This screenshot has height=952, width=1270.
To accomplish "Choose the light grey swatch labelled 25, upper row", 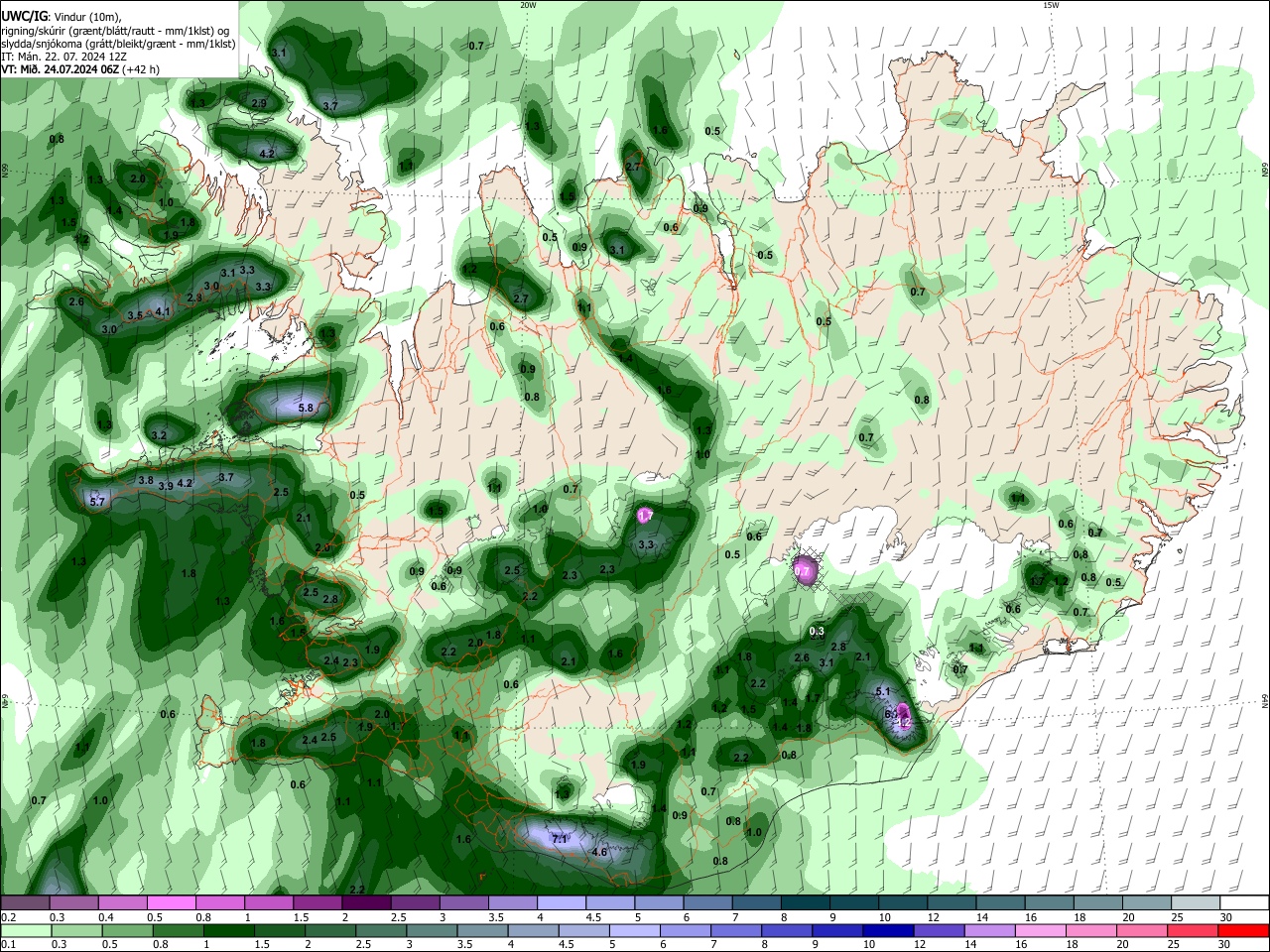I will click(x=1197, y=902).
